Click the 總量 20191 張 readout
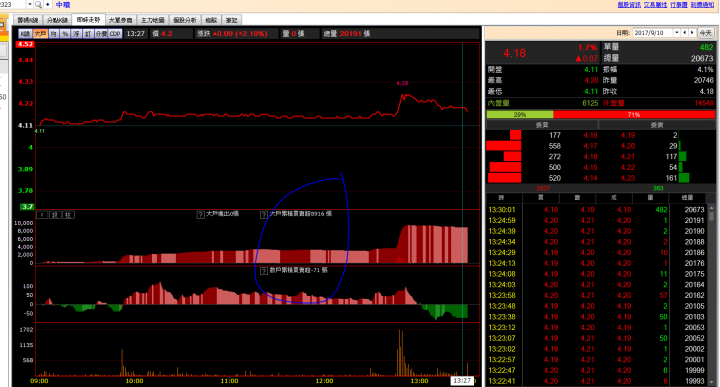The image size is (720, 387). (x=347, y=34)
